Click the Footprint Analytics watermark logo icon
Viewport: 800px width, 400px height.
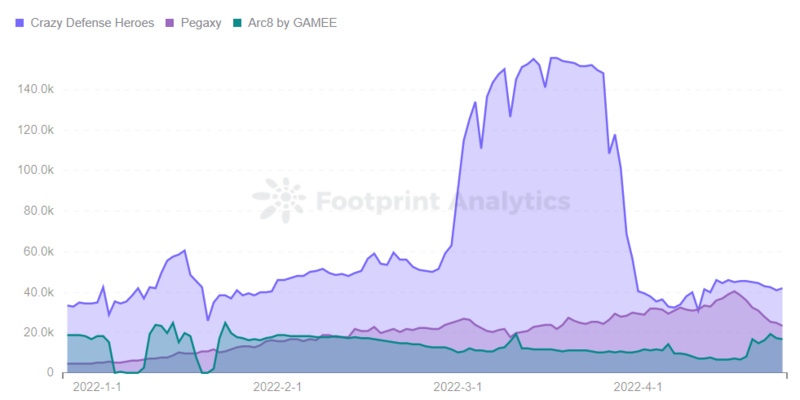(x=280, y=201)
